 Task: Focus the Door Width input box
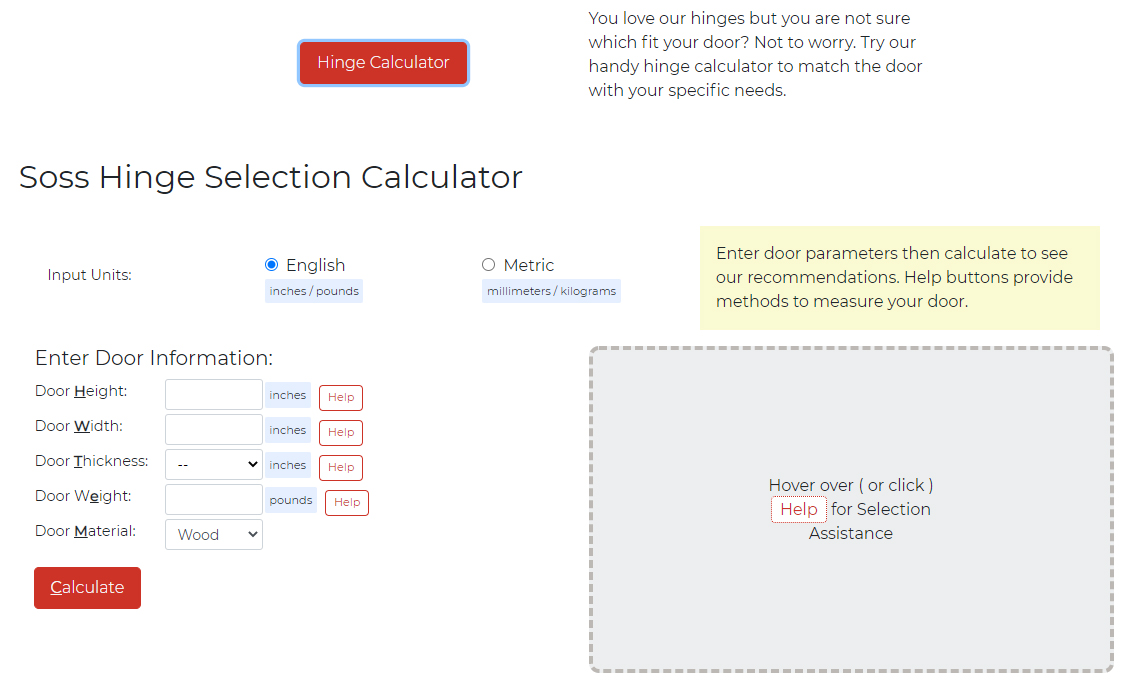[x=213, y=429]
